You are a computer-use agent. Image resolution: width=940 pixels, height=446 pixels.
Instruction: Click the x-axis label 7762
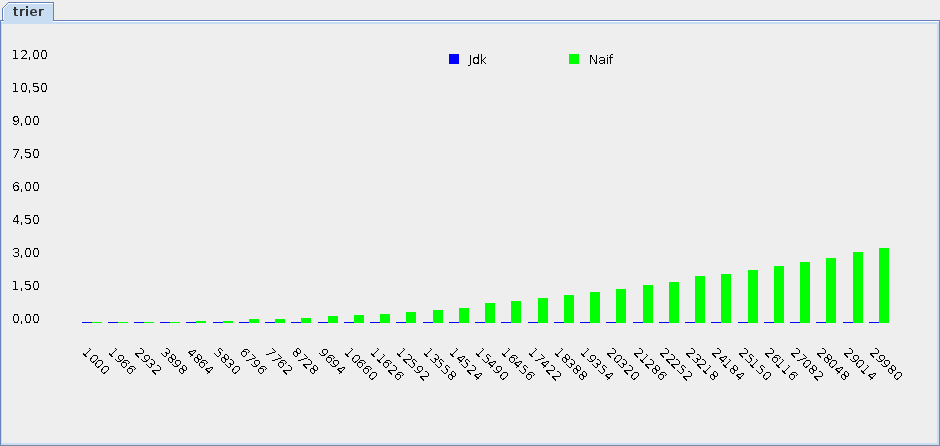point(279,361)
